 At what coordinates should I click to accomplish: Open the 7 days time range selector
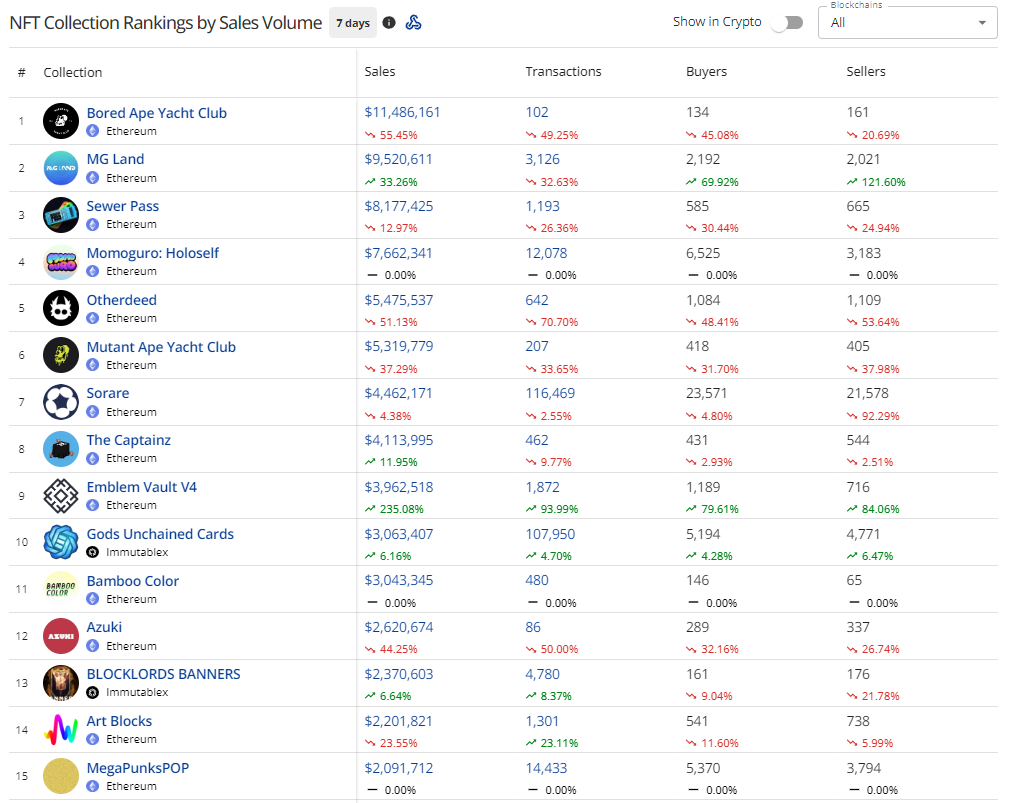point(352,23)
